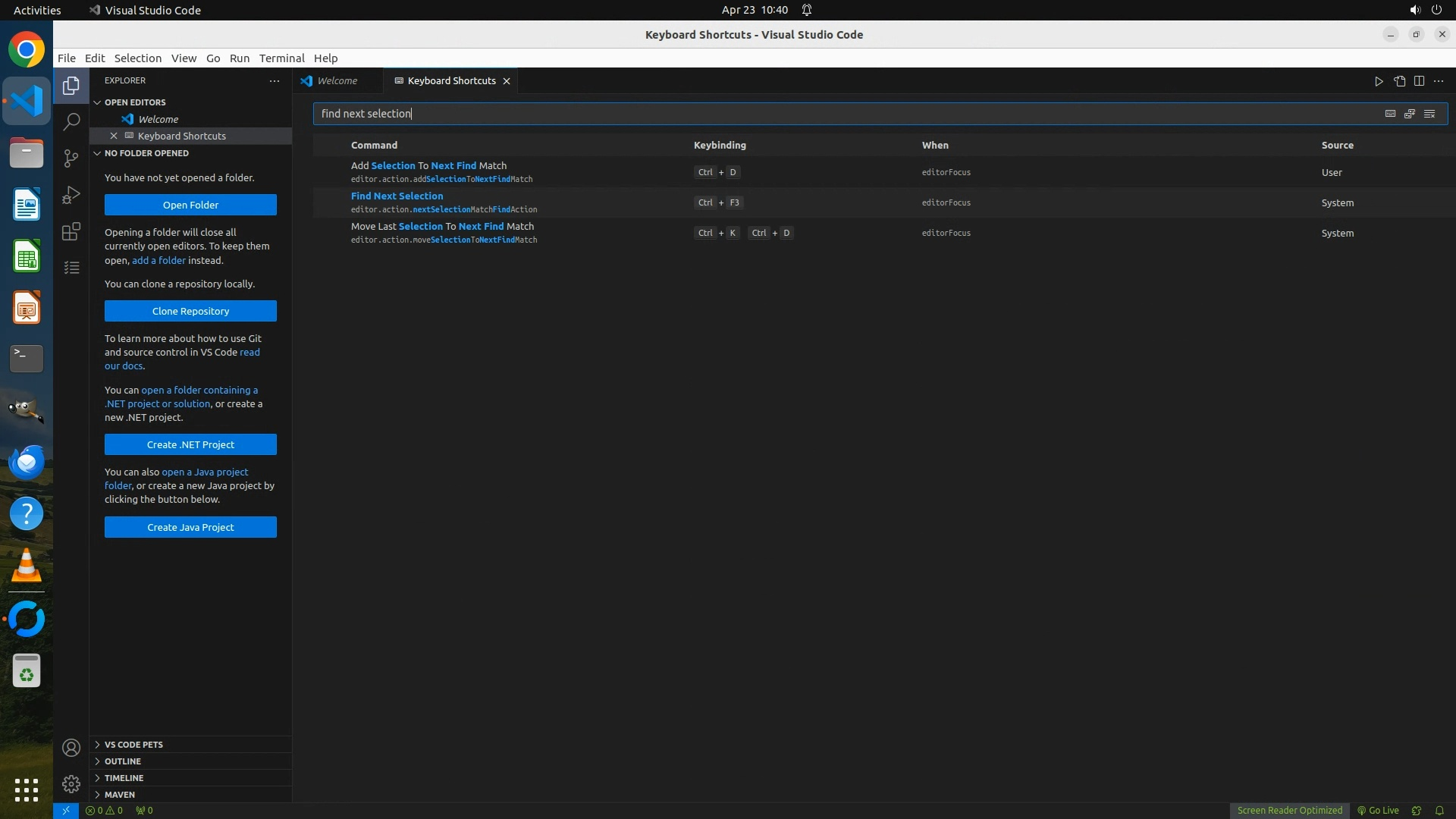Expand the VS Code Pets section
This screenshot has width=1456, height=819.
coord(133,745)
